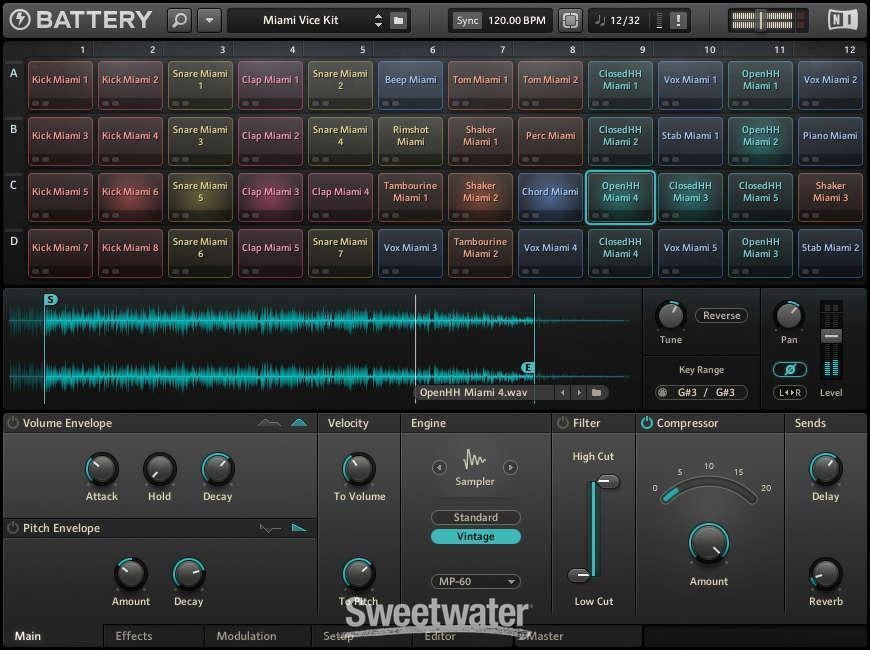Click the Pitch Envelope Decay knob

click(x=189, y=574)
